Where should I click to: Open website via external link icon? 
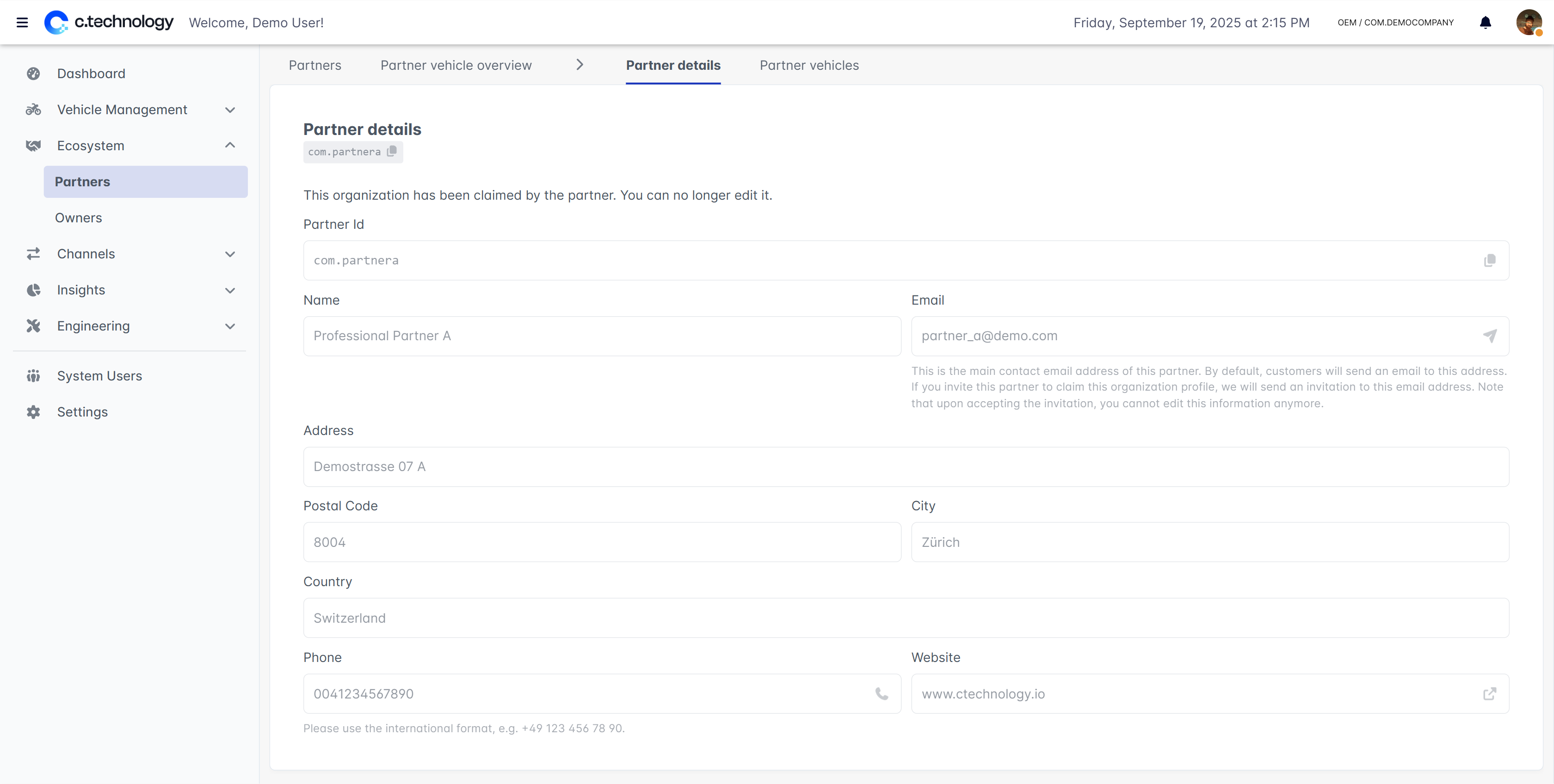[1489, 693]
